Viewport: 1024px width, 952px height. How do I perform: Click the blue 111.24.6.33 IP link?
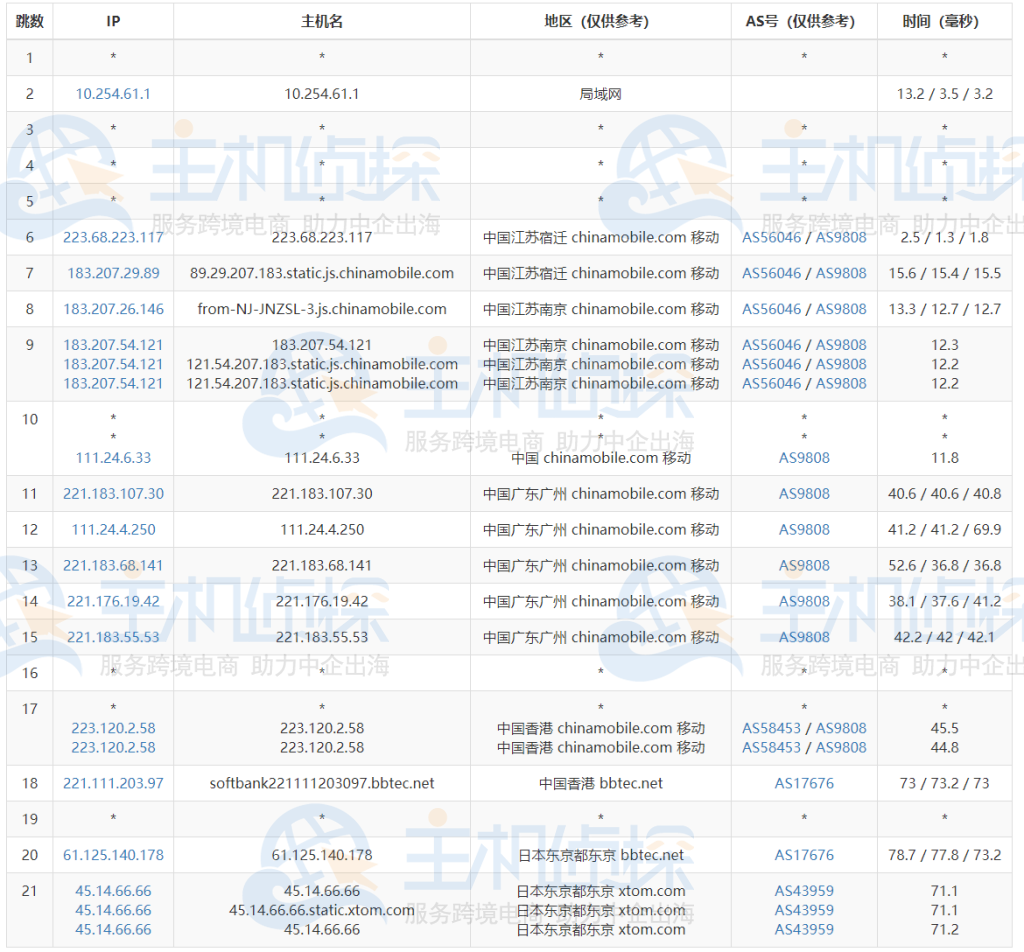coord(113,458)
